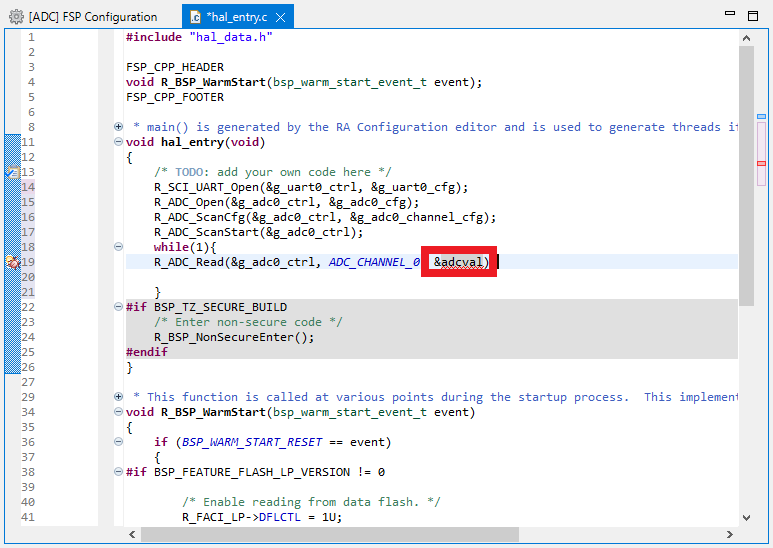Viewport: 773px width, 548px height.
Task: Click the horizontal scrollbar thumb
Action: 330,534
